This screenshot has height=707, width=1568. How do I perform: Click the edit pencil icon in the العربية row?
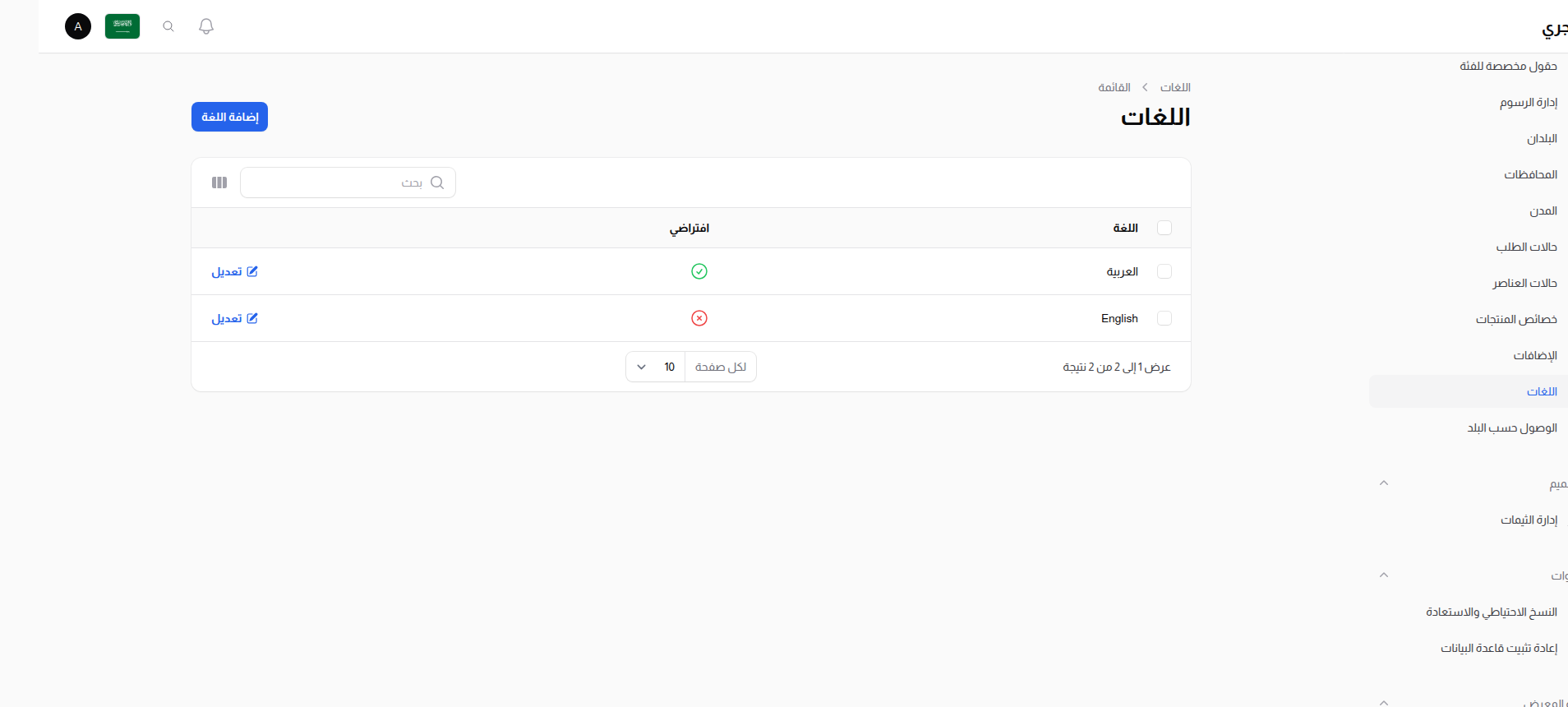[252, 271]
